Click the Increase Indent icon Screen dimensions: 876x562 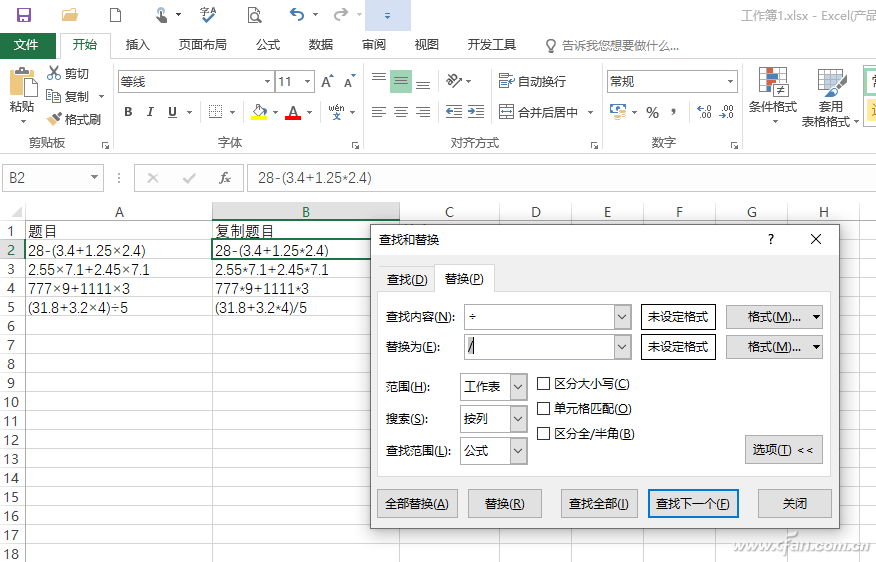point(476,112)
